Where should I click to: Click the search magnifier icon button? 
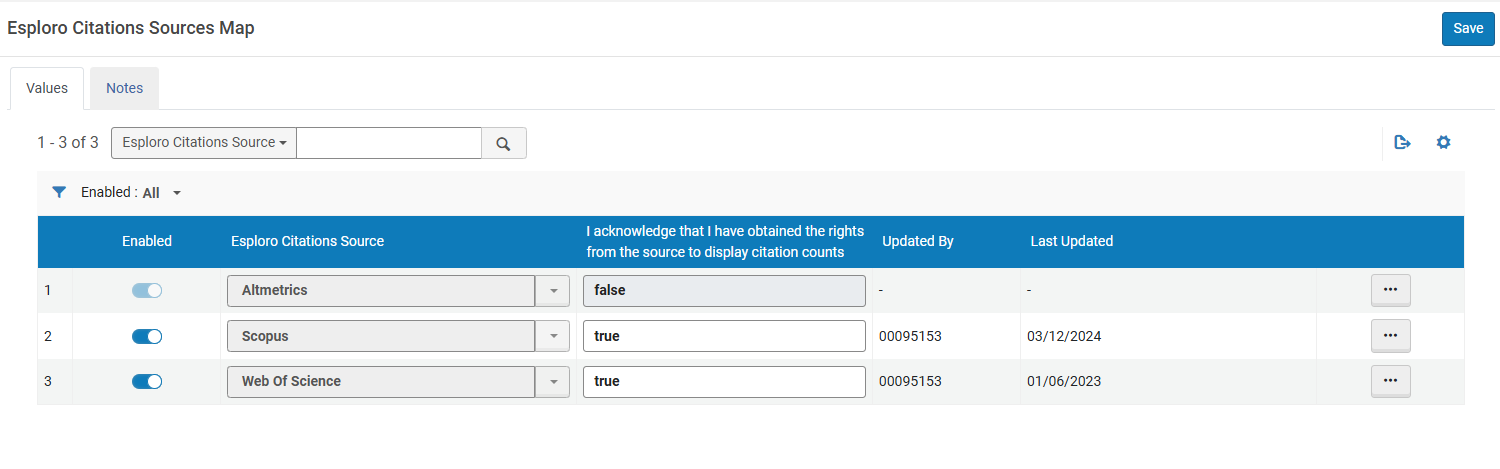click(x=504, y=143)
